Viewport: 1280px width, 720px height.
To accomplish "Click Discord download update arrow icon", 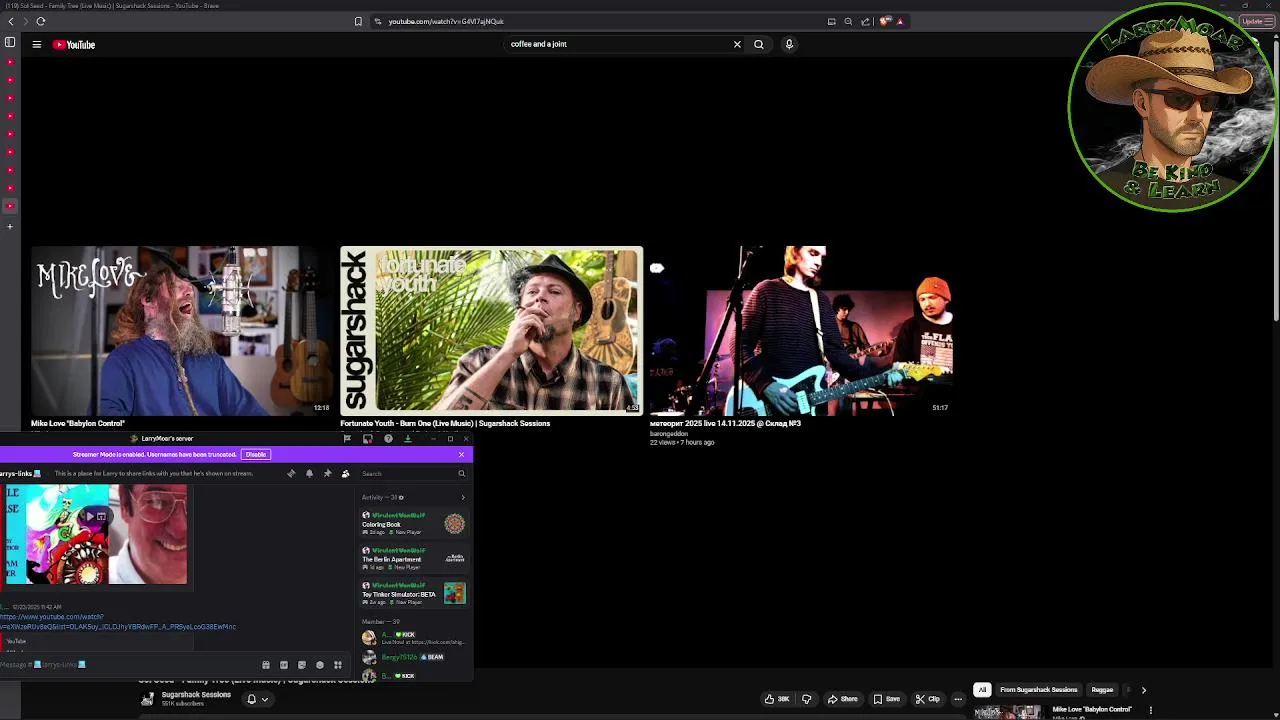I will click(x=407, y=438).
